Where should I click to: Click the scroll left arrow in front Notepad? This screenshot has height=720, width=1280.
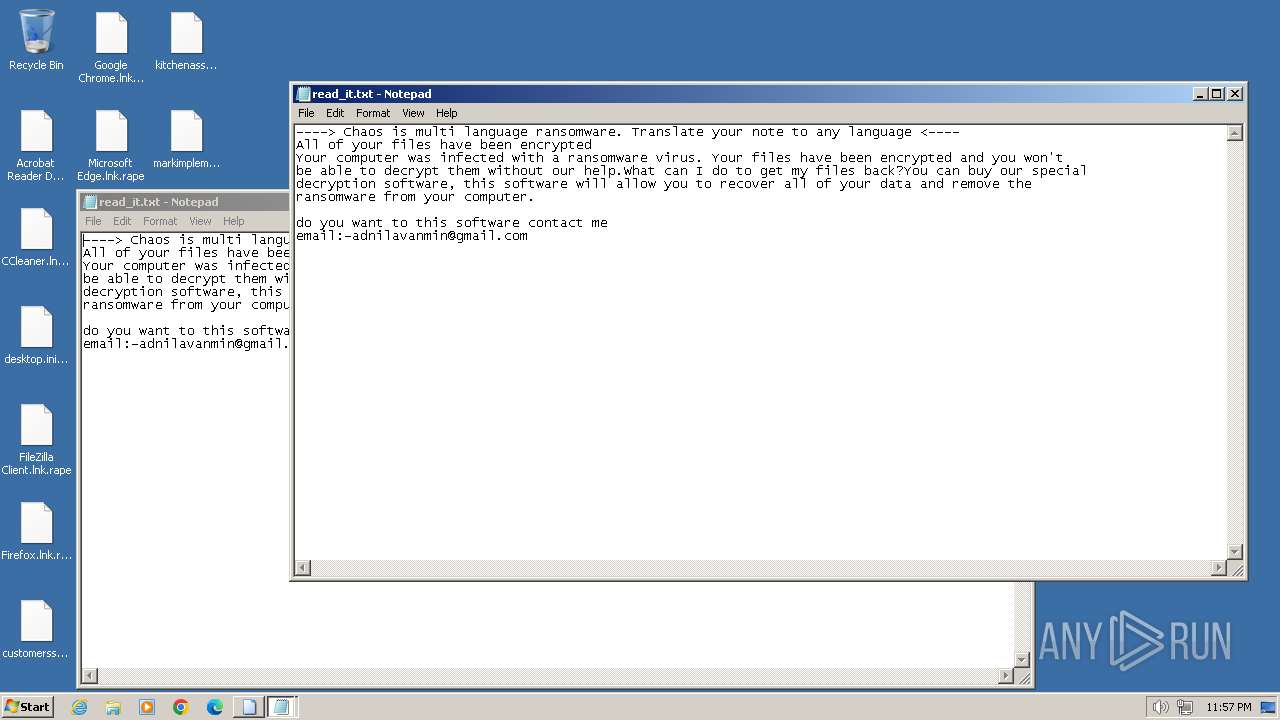tap(302, 568)
